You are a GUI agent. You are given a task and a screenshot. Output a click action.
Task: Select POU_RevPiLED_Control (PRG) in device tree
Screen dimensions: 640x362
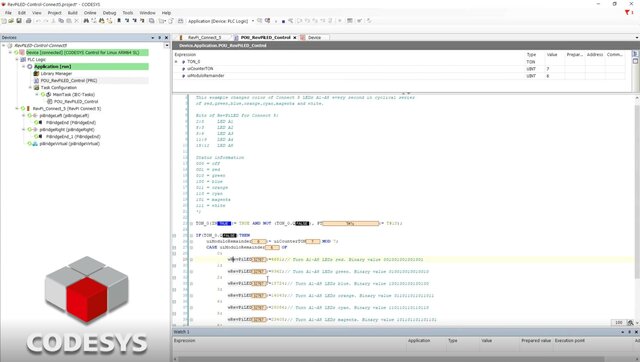pyautogui.click(x=69, y=80)
